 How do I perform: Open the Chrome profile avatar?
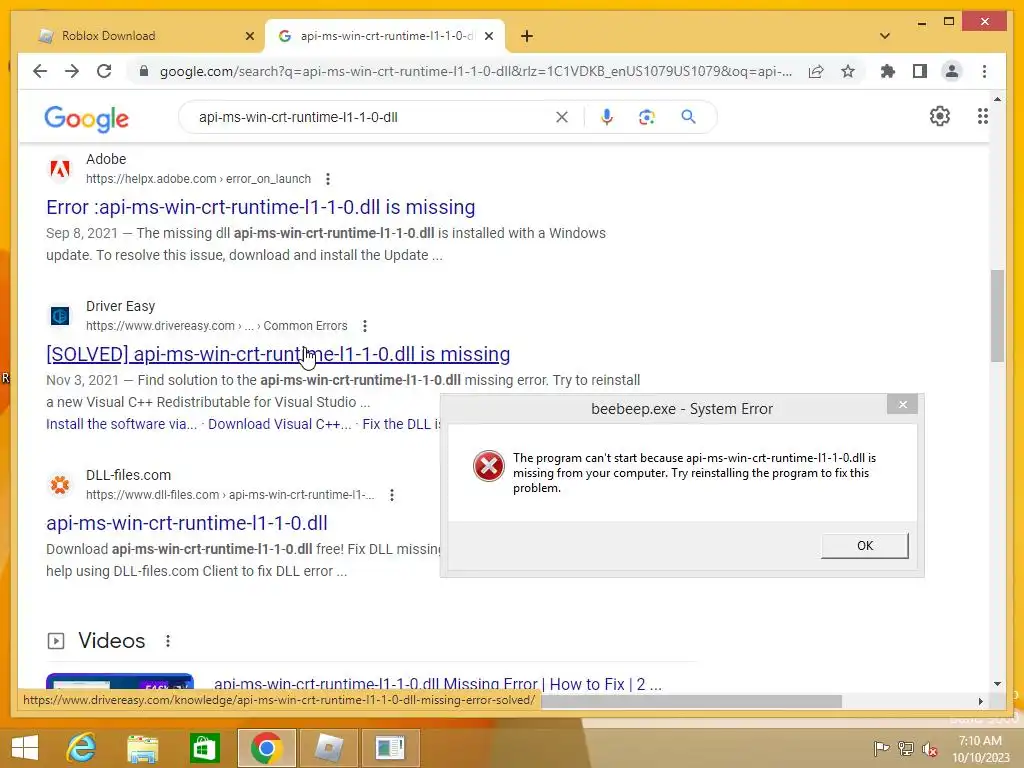click(952, 71)
